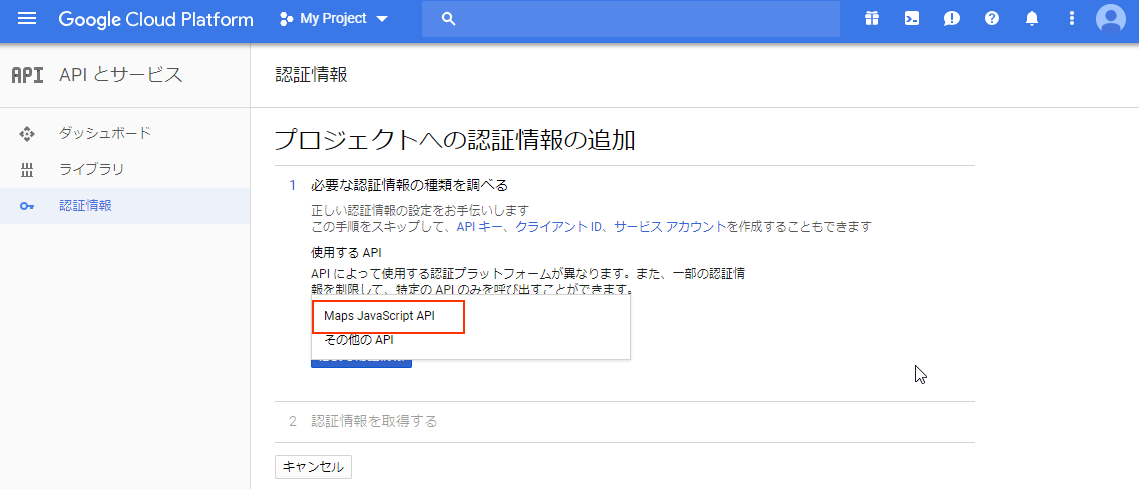Click the API とサービス sidebar title
The width and height of the screenshot is (1139, 489).
121,75
